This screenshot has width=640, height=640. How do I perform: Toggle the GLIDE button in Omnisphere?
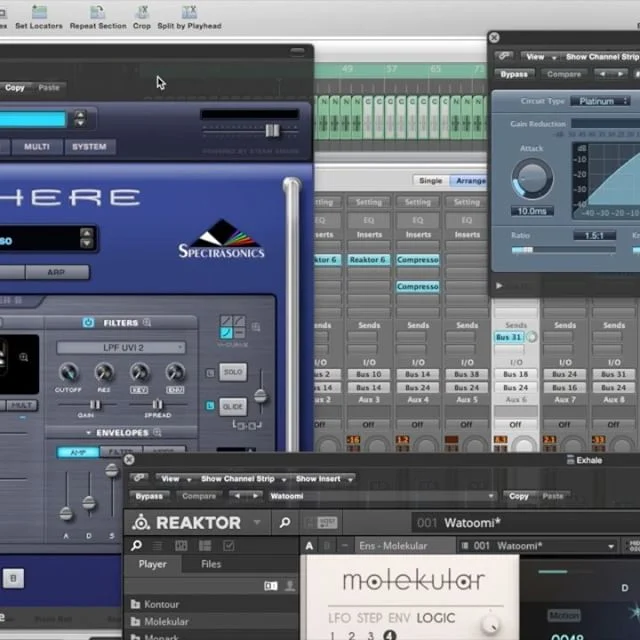click(x=233, y=407)
